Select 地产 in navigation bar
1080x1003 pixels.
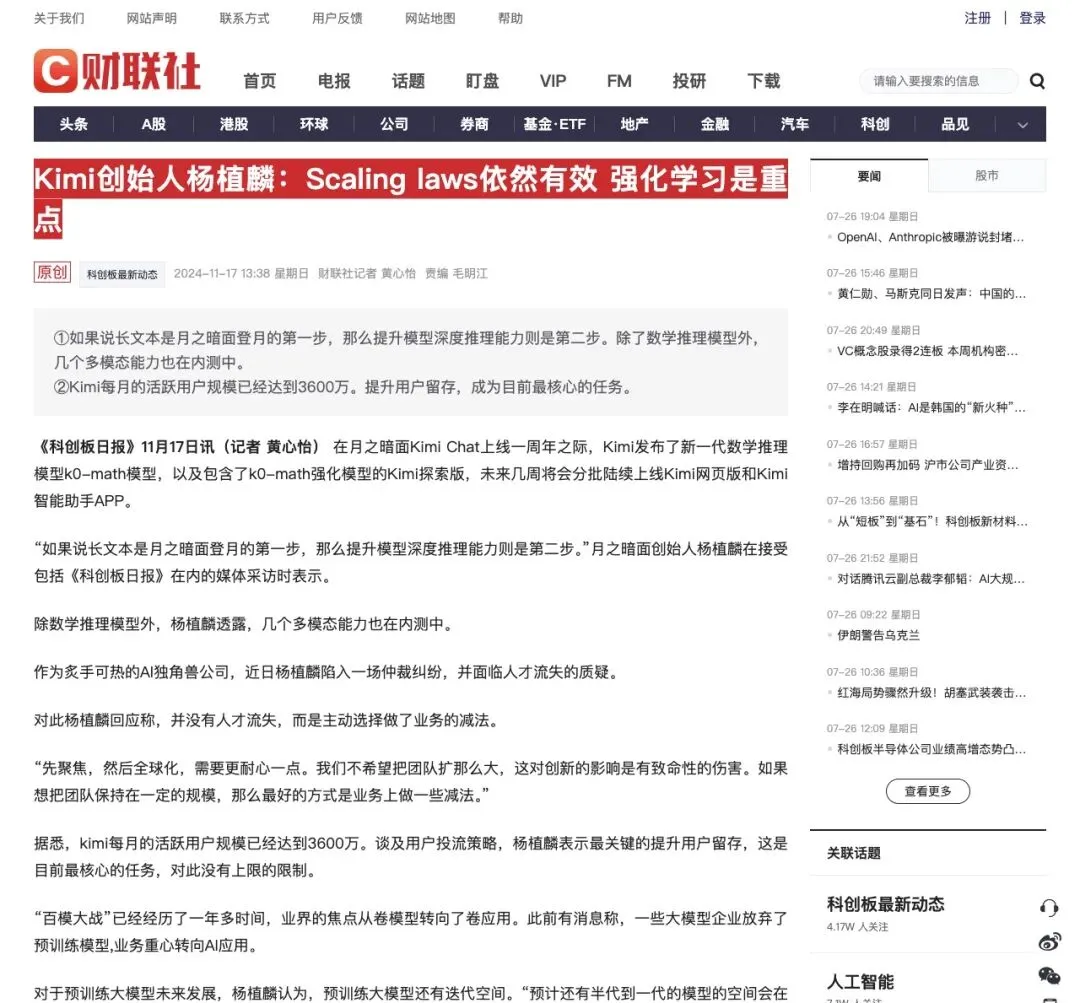[634, 125]
